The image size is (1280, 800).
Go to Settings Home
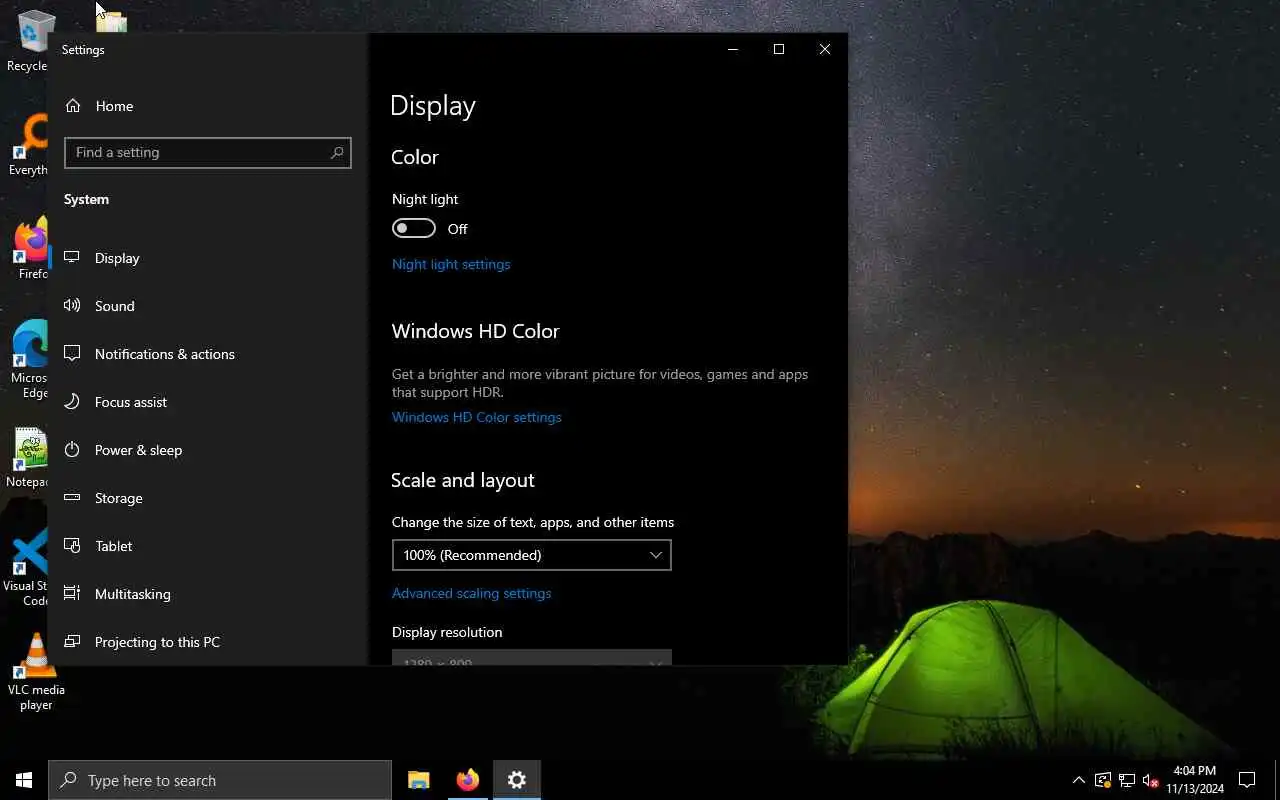pyautogui.click(x=208, y=106)
